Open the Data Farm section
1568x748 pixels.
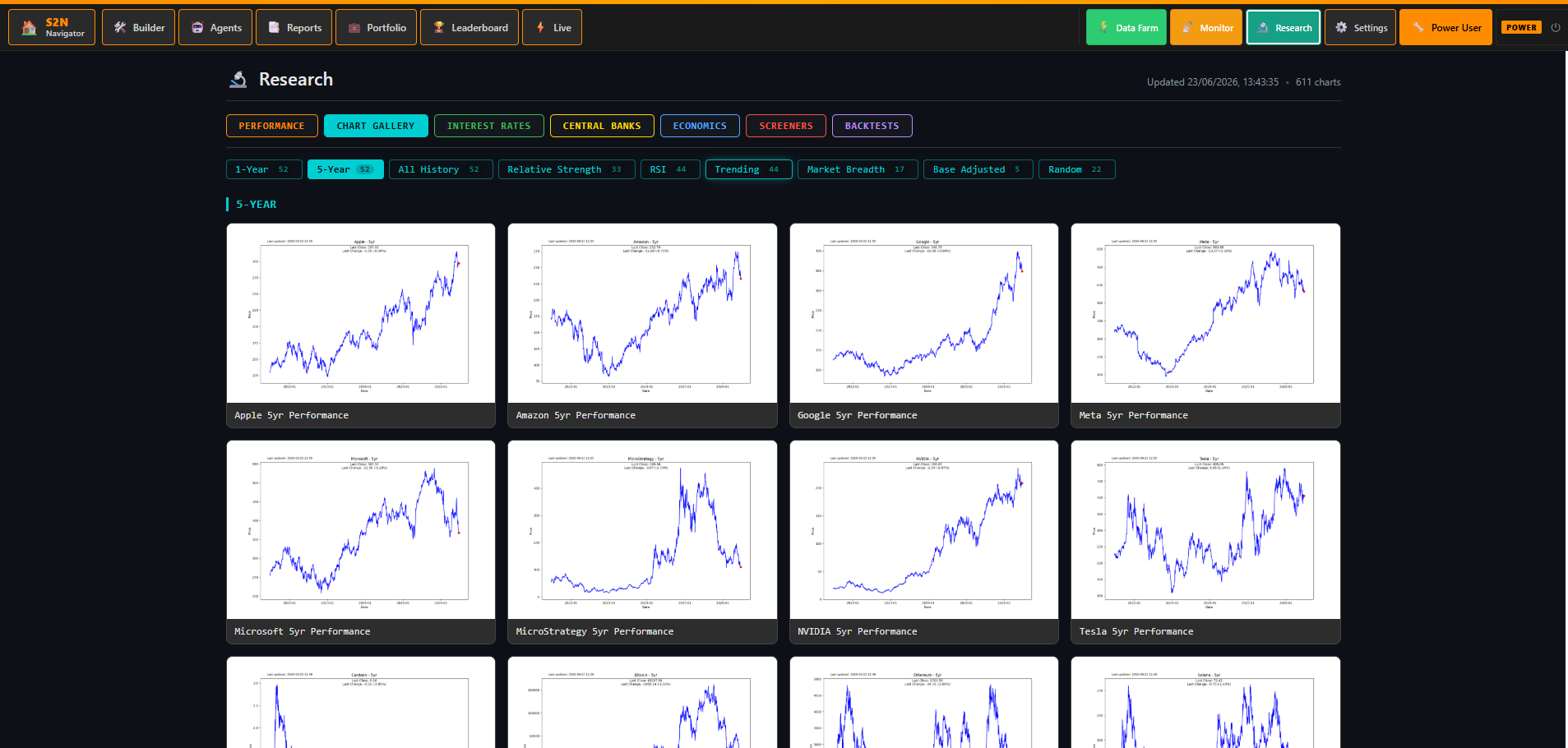click(x=1126, y=27)
